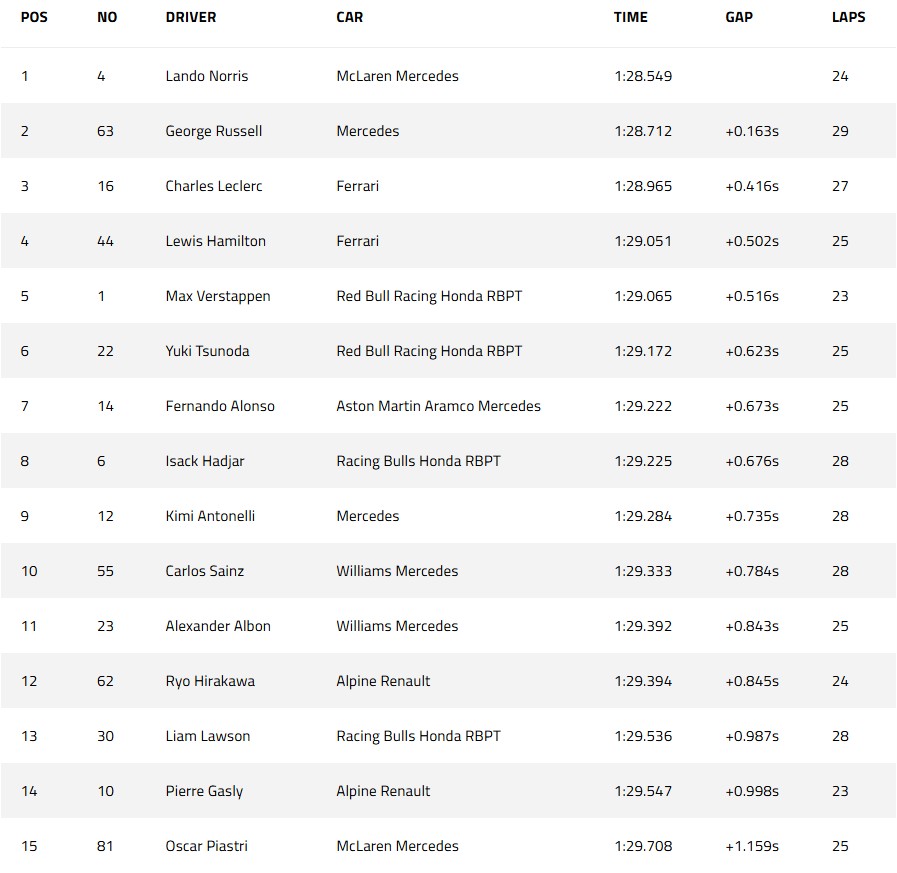The image size is (897, 873).
Task: Open George Russell driver name
Action: pyautogui.click(x=213, y=131)
